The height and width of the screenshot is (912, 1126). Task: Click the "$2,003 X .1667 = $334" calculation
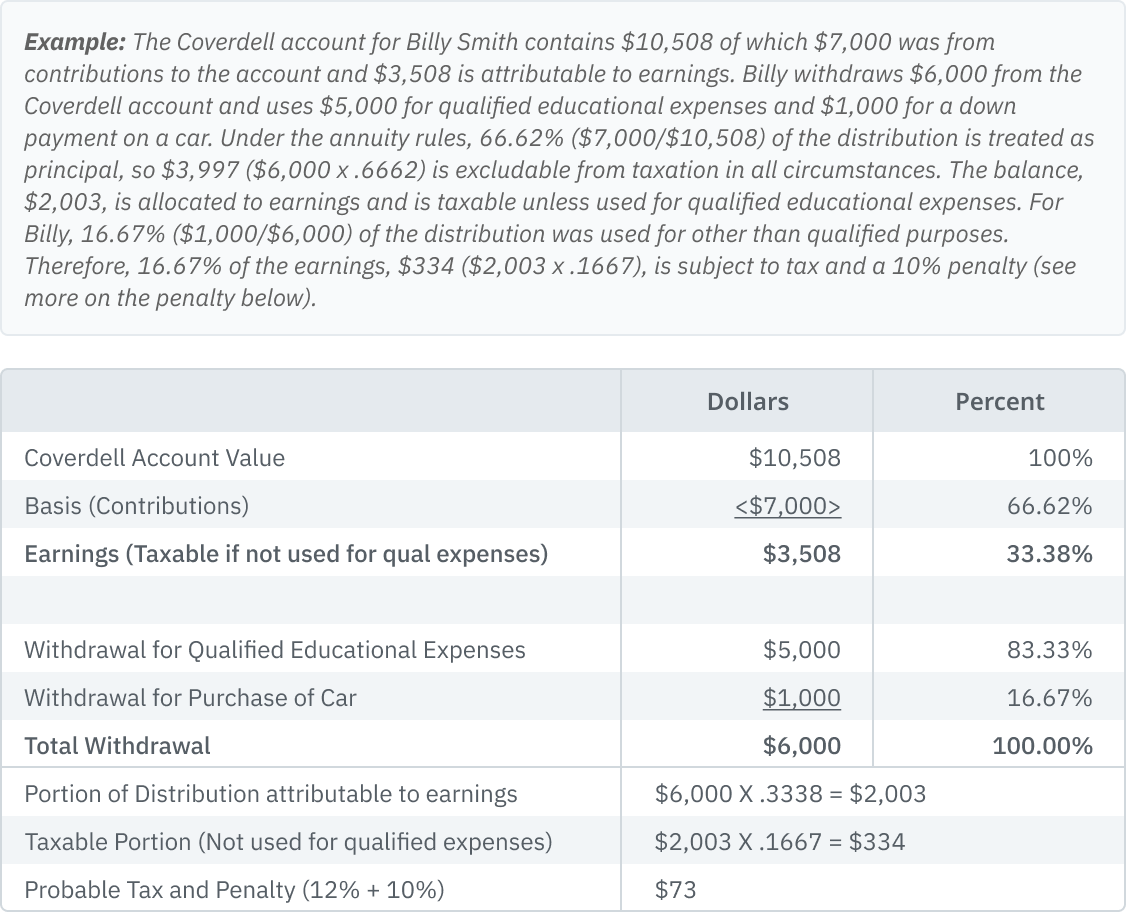tap(780, 842)
